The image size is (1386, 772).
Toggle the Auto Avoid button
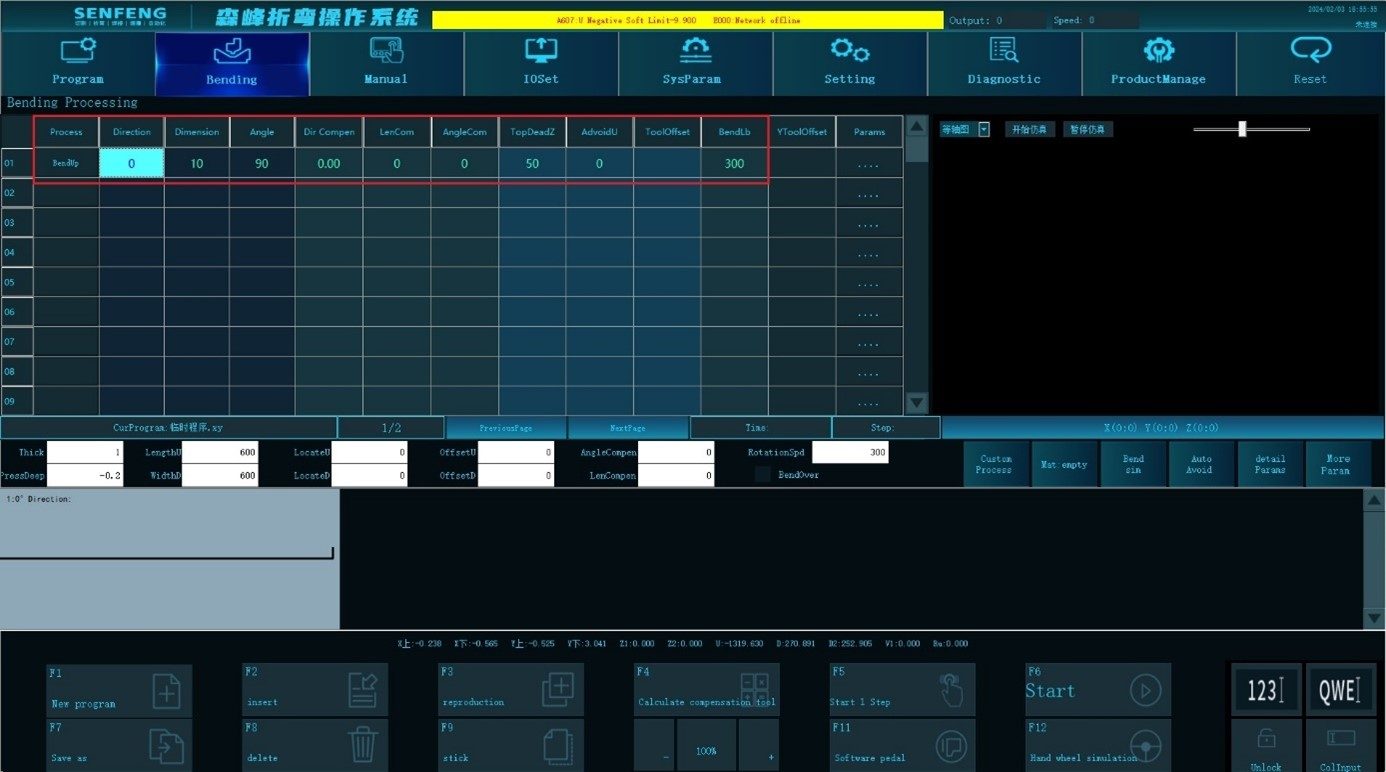coord(1200,464)
